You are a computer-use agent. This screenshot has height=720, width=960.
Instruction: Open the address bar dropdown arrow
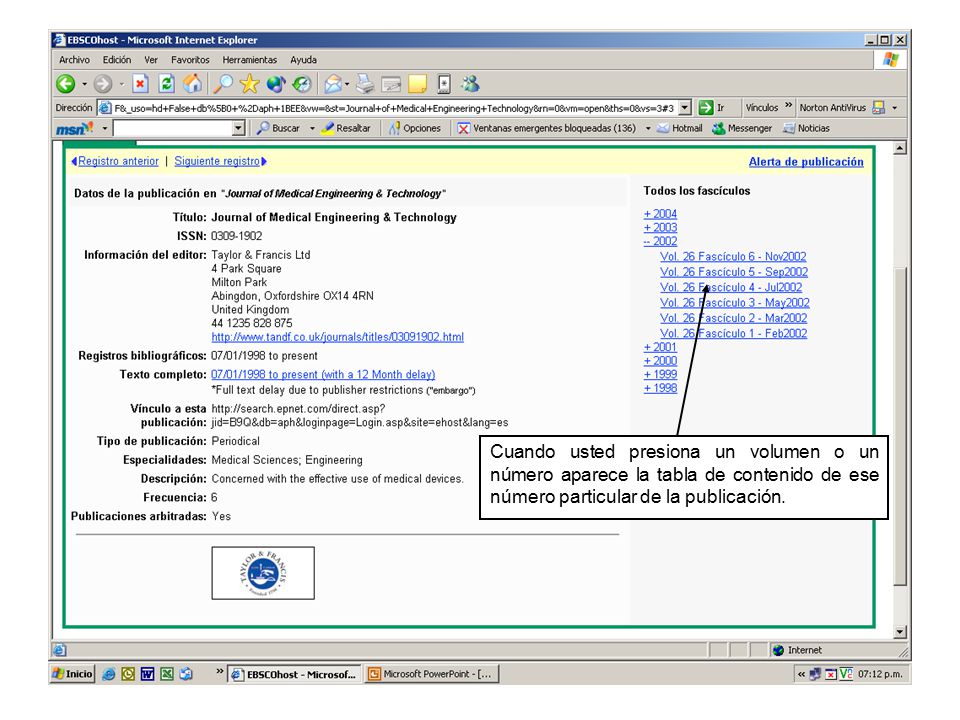click(685, 108)
